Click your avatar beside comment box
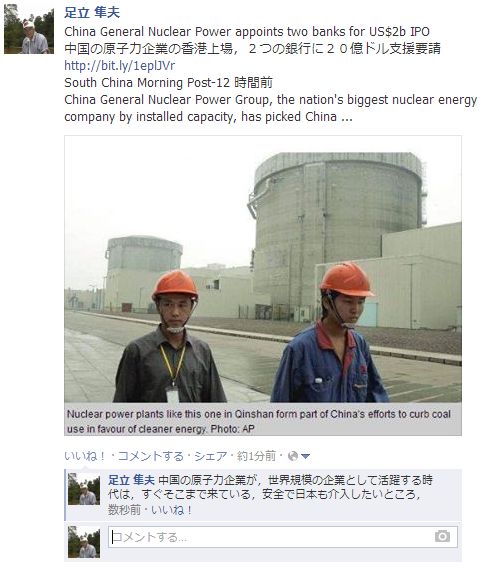 click(84, 542)
